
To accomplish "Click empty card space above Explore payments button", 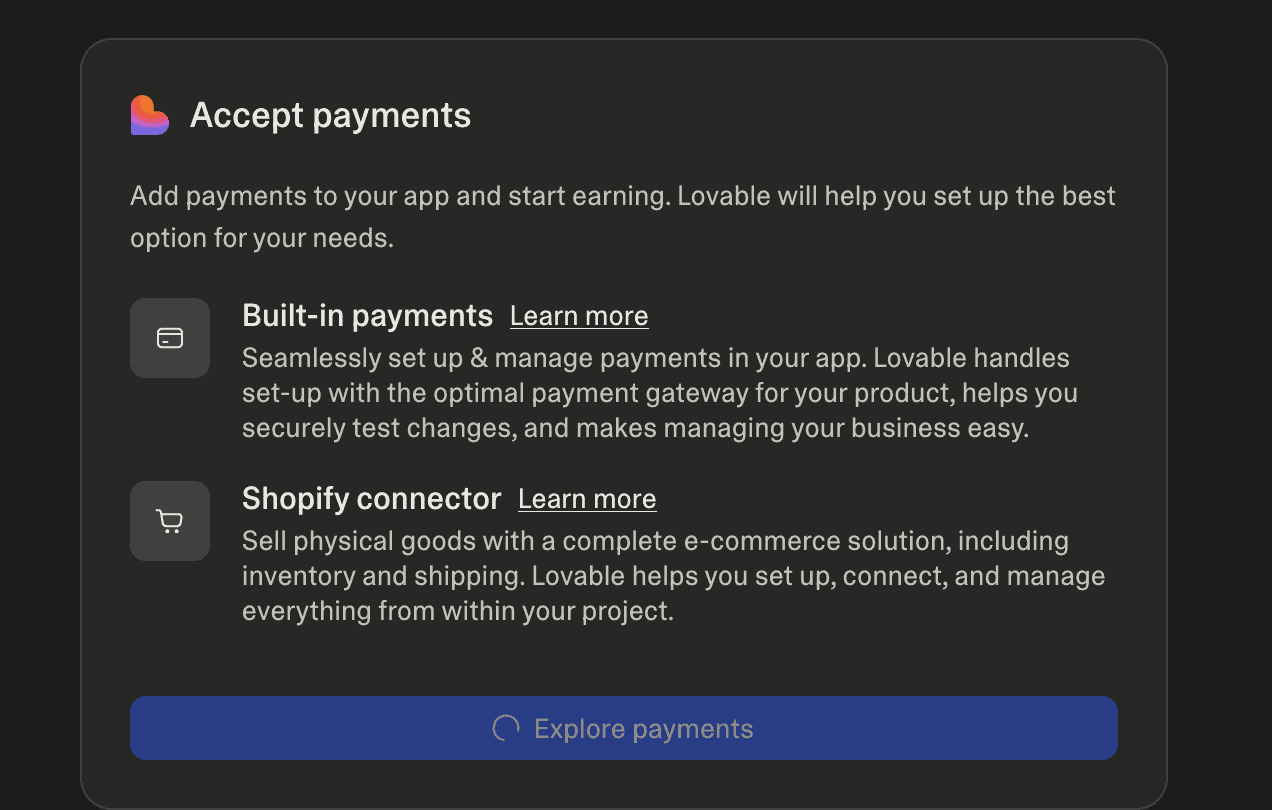I will 622,662.
